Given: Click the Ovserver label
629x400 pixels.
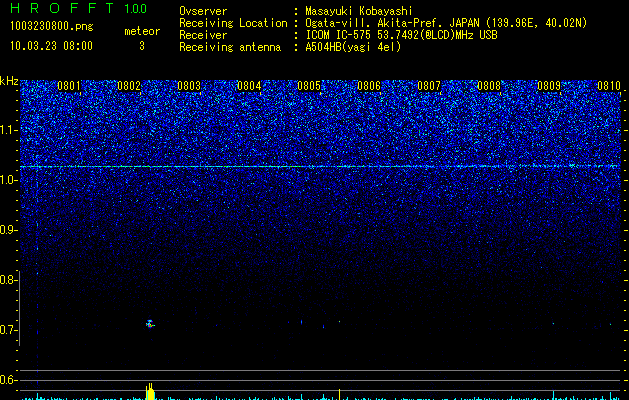Looking at the screenshot, I should [203, 11].
